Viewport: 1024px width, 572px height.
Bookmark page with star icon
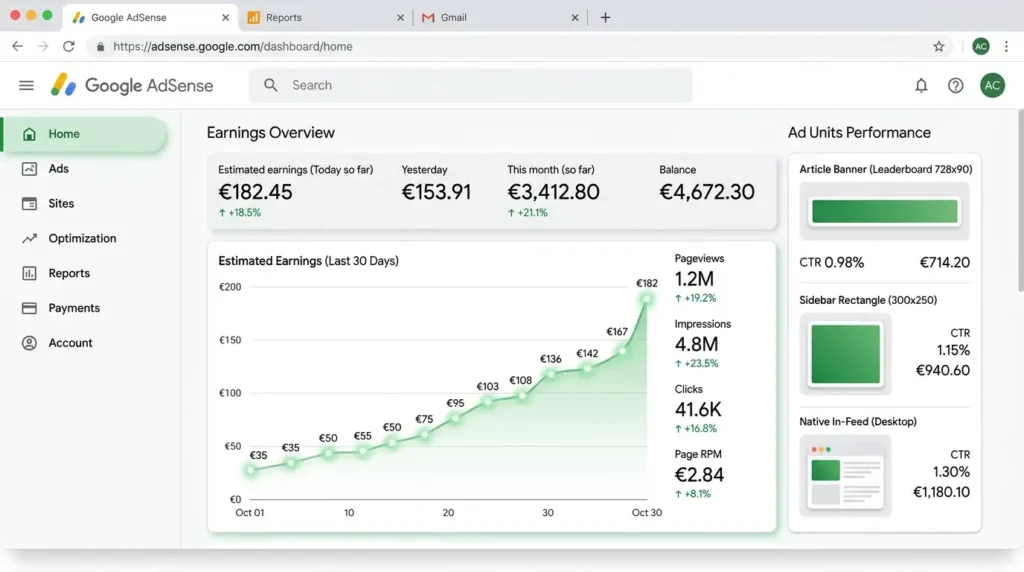[x=938, y=46]
